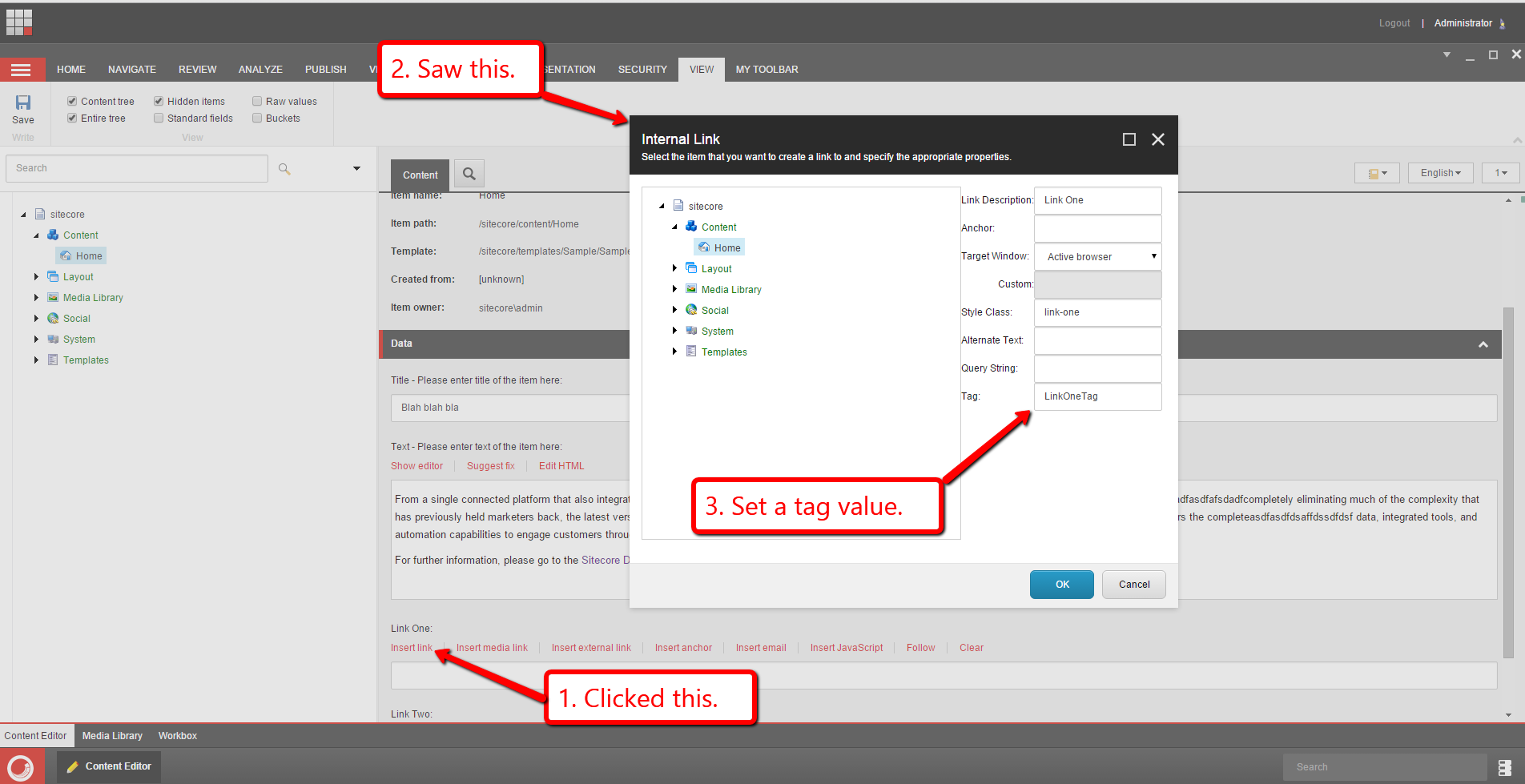1525x784 pixels.
Task: Open the Target Window dropdown
Action: [x=1097, y=257]
